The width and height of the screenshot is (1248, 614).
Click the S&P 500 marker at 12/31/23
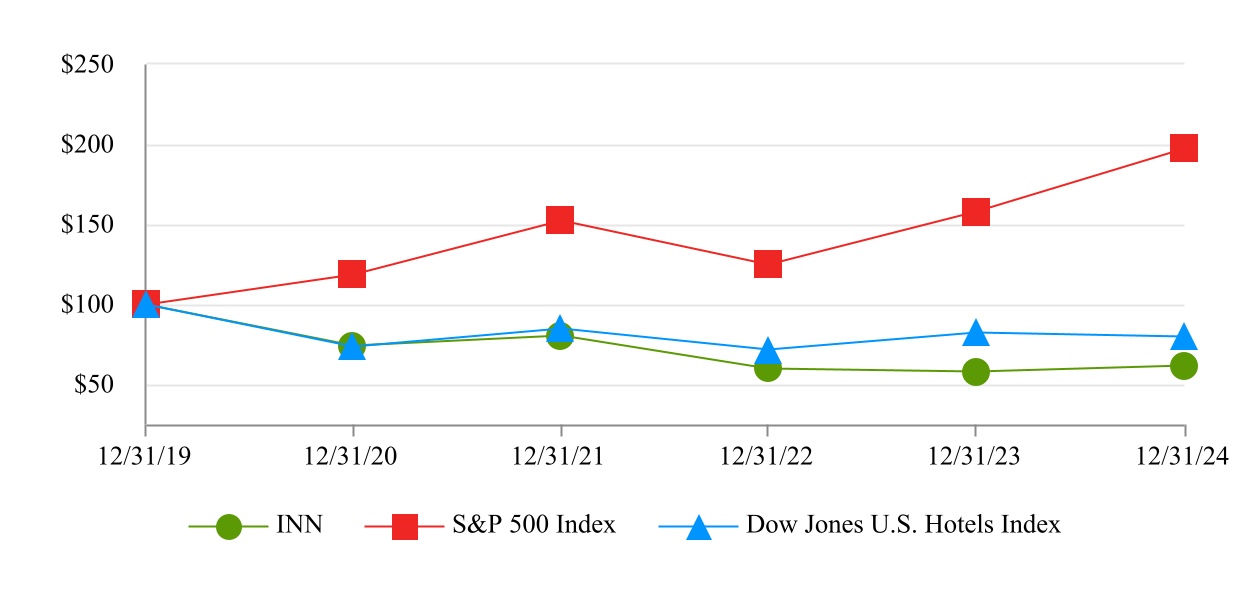[x=976, y=212]
